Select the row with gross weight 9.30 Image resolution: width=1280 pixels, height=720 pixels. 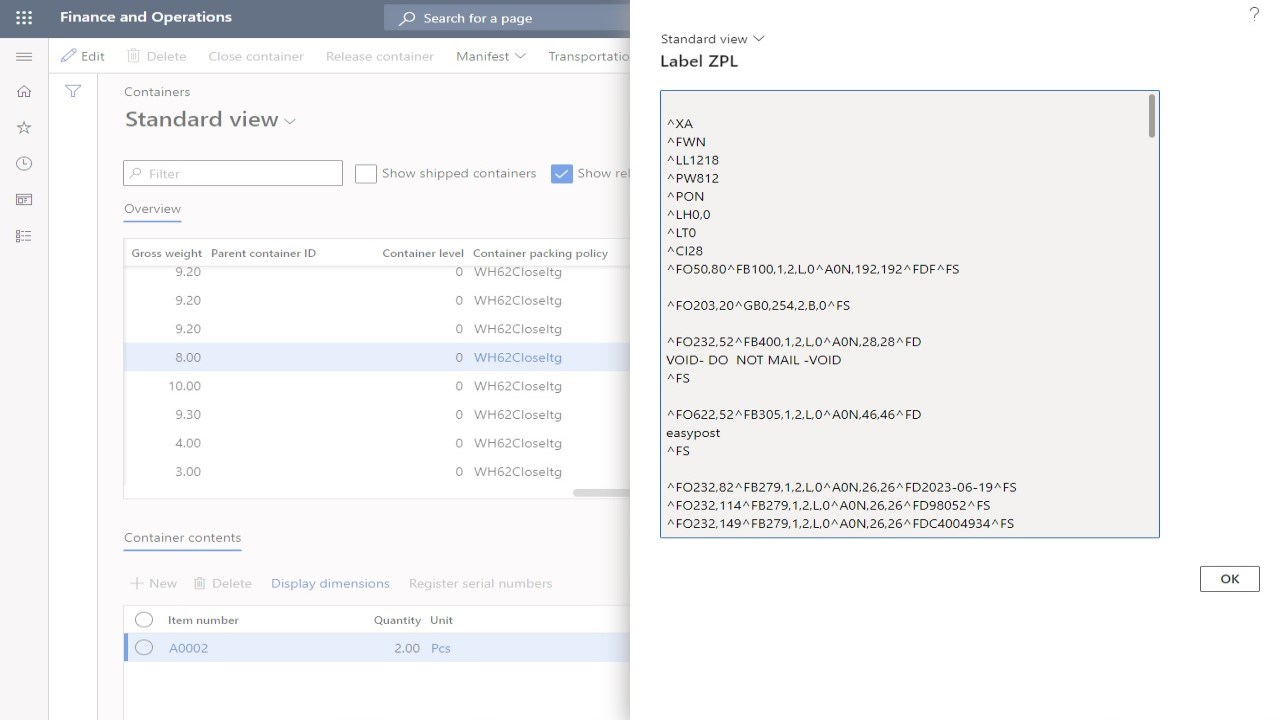pyautogui.click(x=377, y=414)
